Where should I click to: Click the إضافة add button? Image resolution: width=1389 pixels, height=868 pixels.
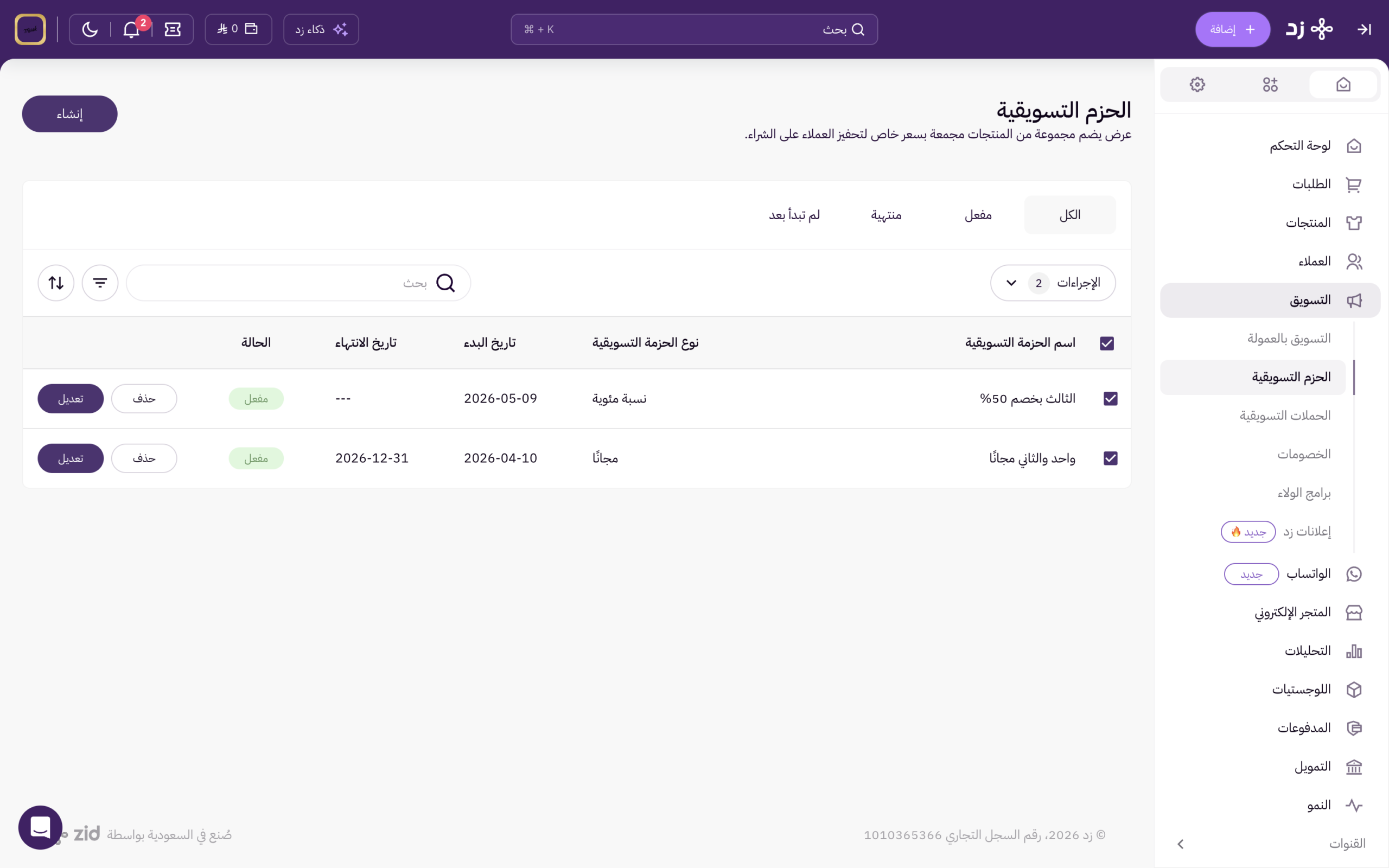click(1232, 29)
